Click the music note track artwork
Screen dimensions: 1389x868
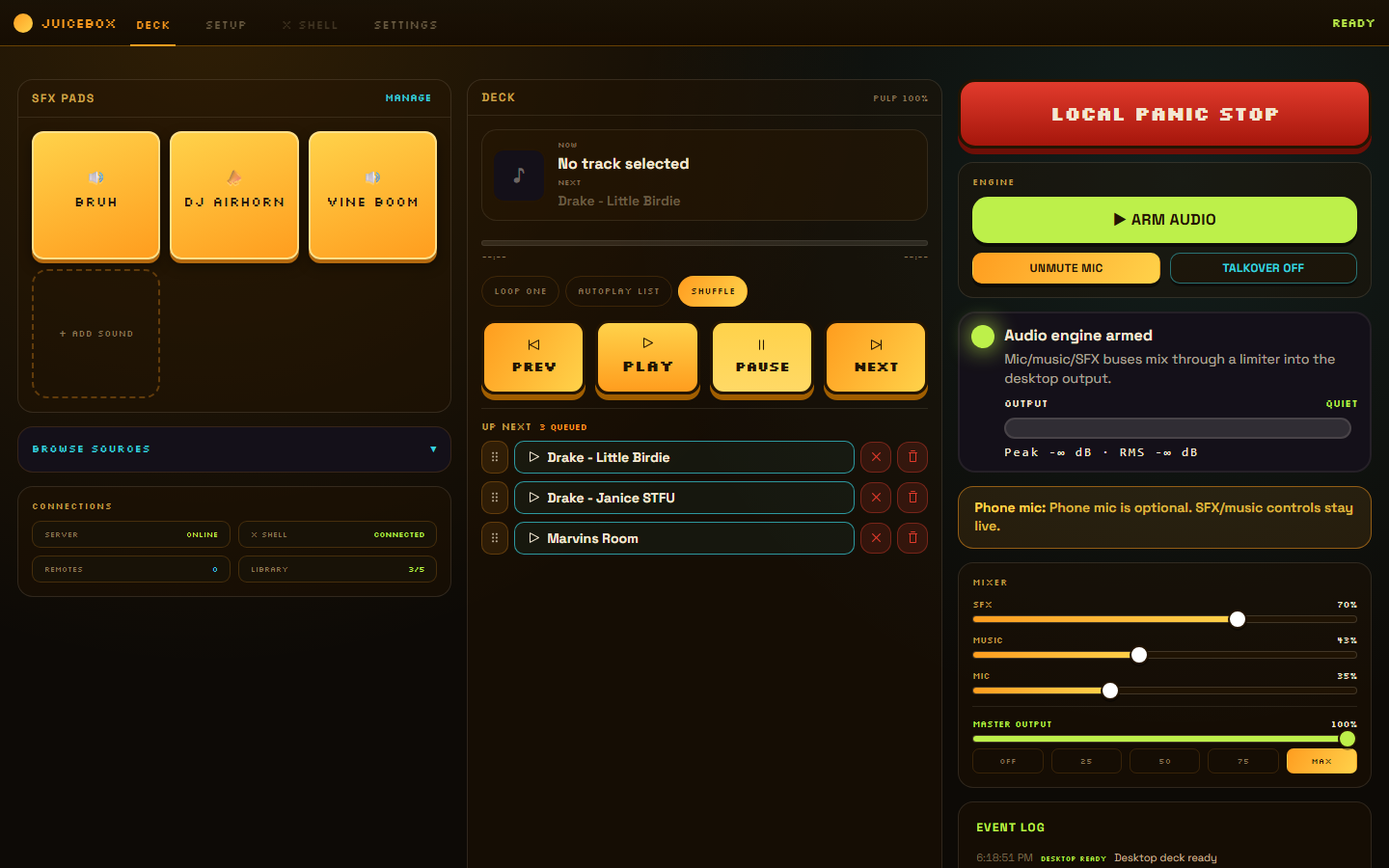(519, 176)
